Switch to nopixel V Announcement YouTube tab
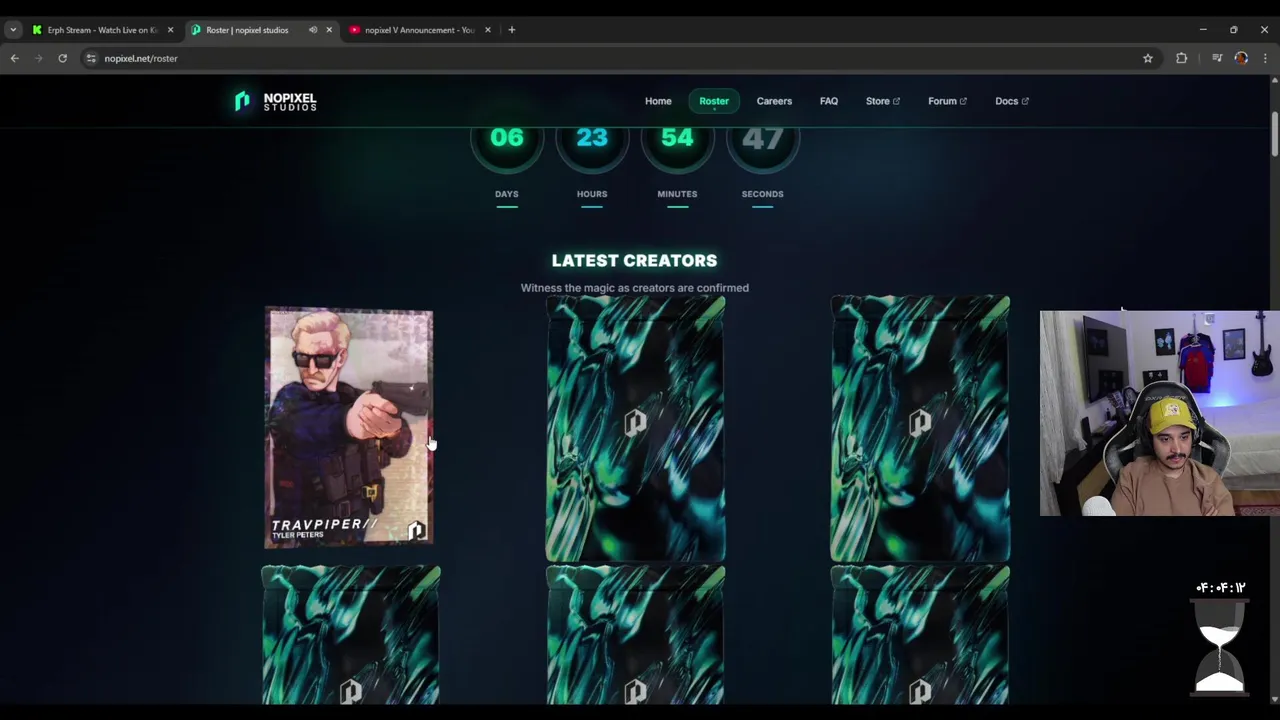Image resolution: width=1280 pixels, height=720 pixels. [420, 30]
